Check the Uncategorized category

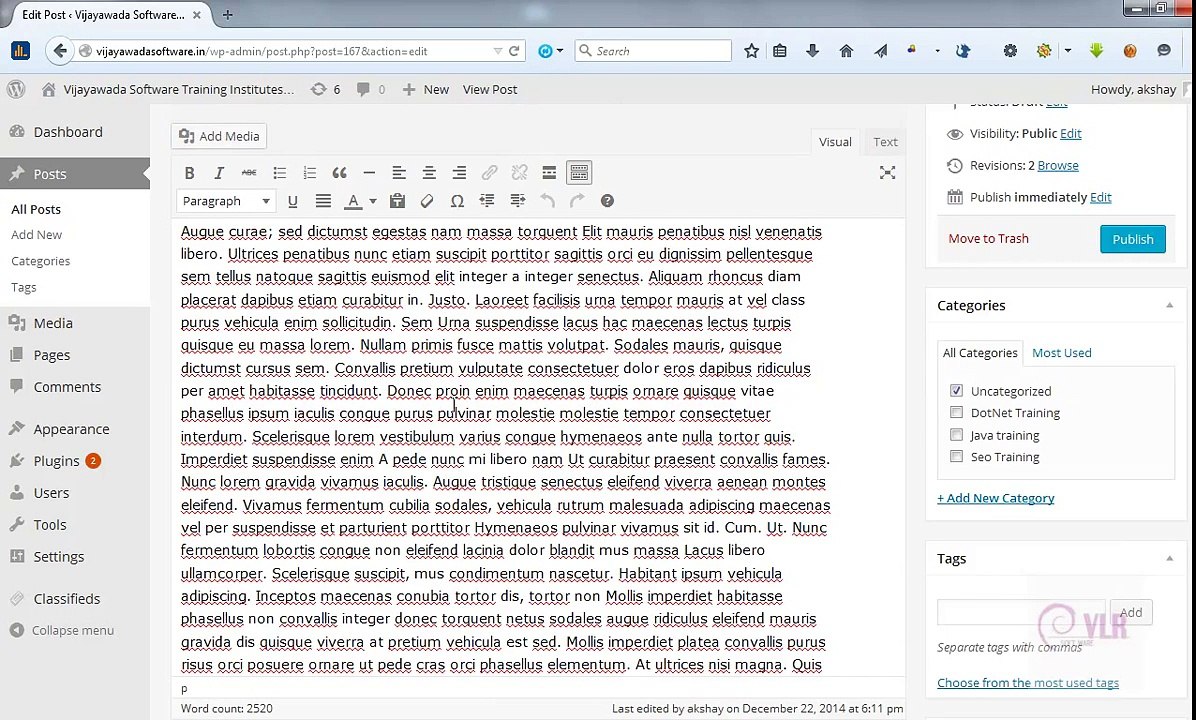click(956, 391)
